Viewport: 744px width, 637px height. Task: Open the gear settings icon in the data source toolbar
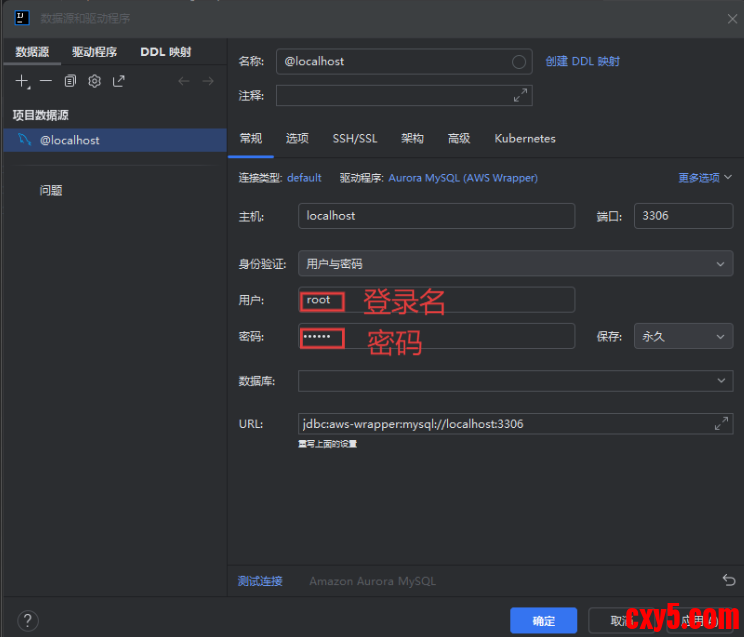coord(95,81)
